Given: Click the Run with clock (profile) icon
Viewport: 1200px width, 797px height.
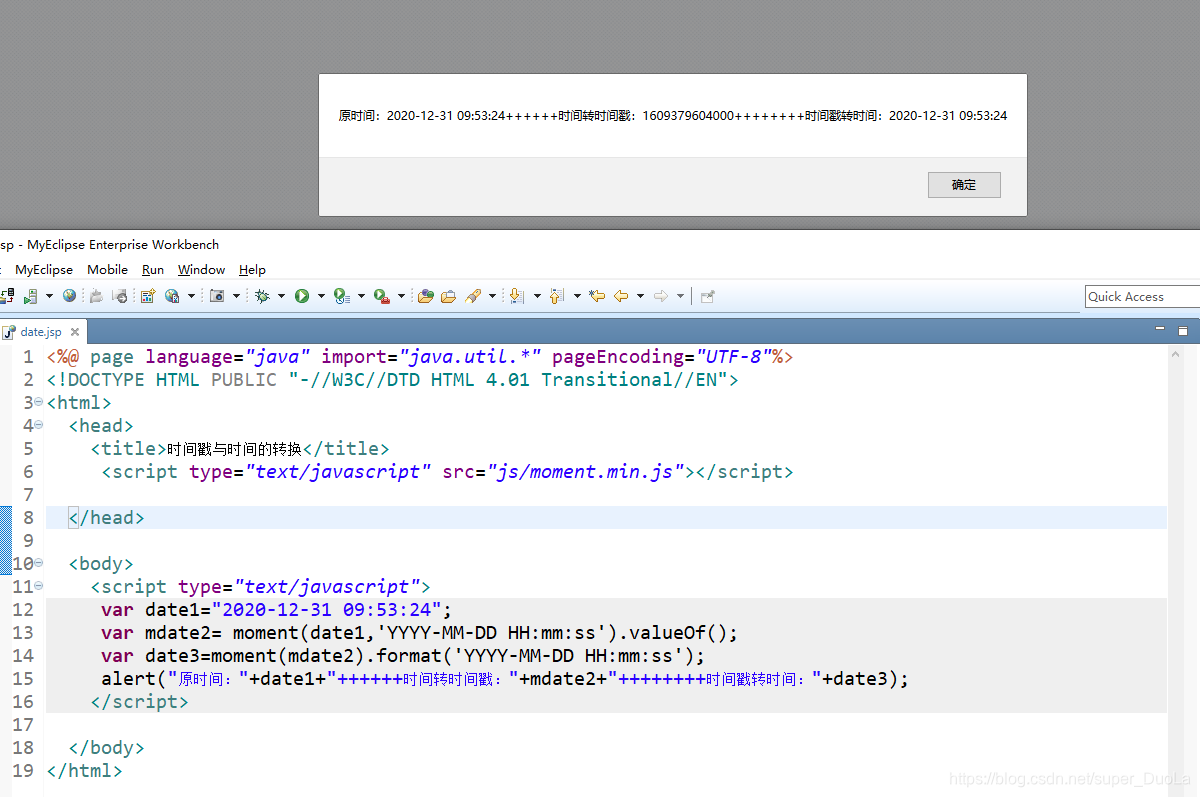Looking at the screenshot, I should click(x=341, y=296).
